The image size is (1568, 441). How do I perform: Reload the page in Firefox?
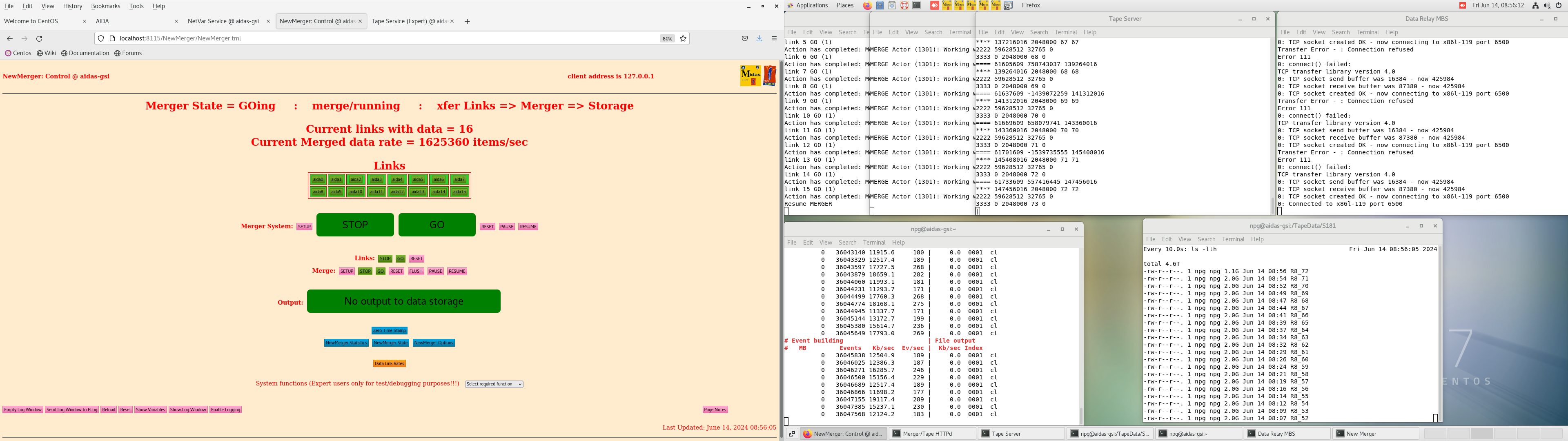[x=40, y=38]
